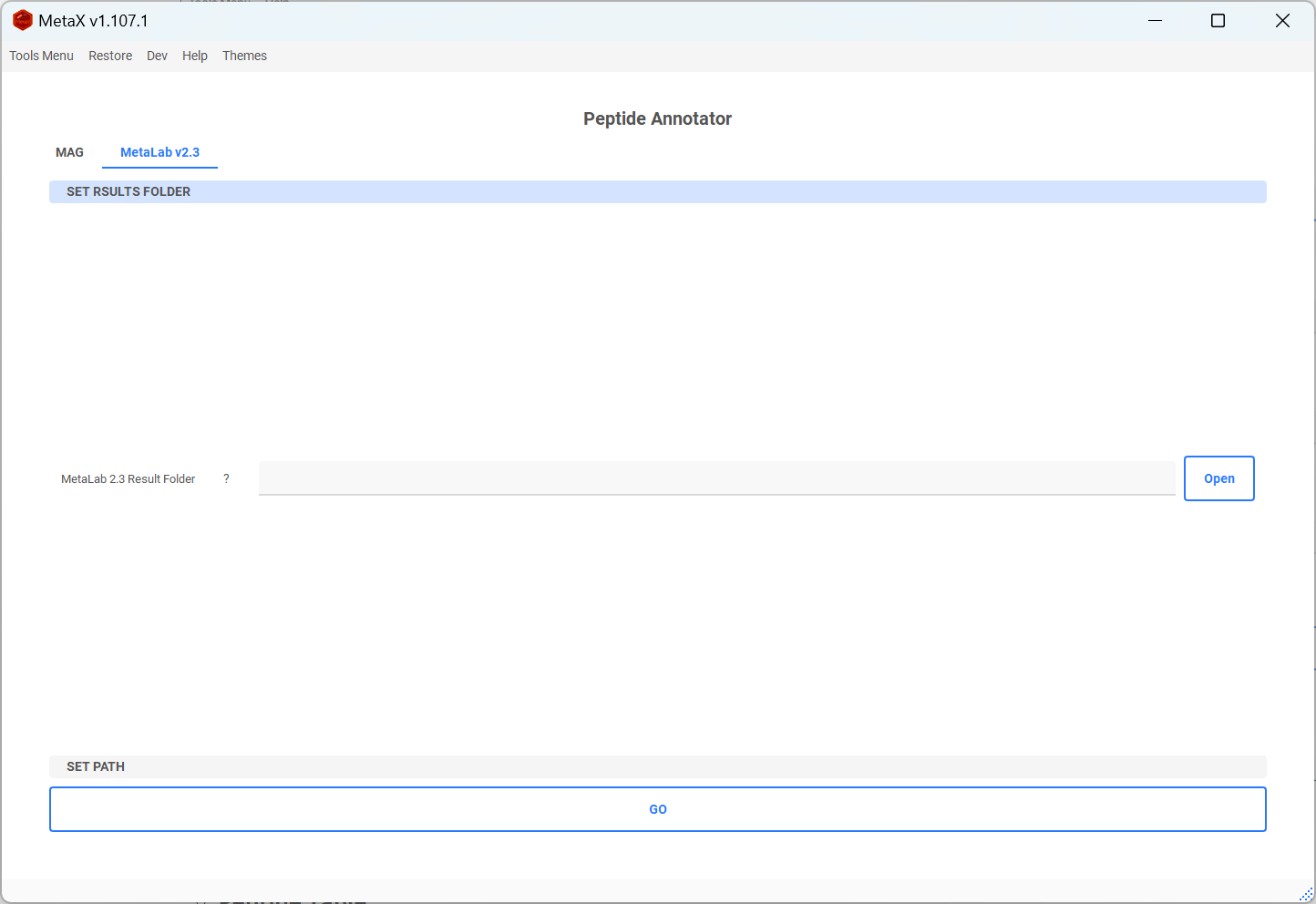
Task: Click the GO button
Action: [x=657, y=809]
